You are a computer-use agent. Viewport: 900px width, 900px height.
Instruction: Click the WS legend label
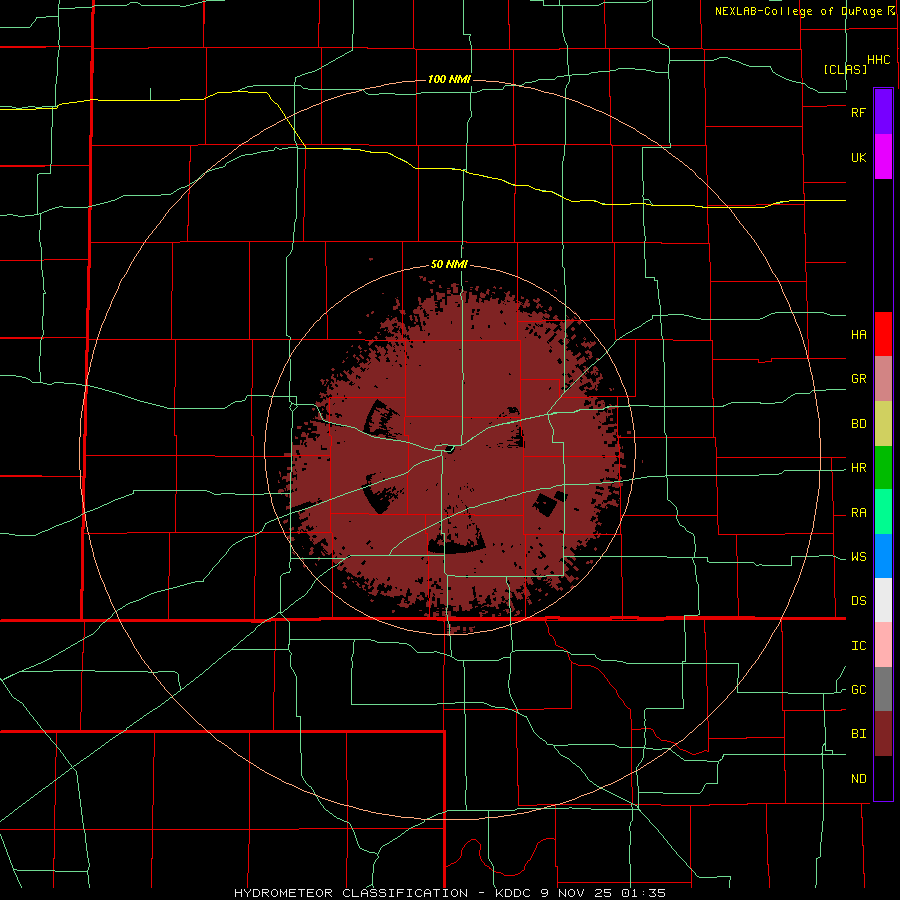point(858,557)
